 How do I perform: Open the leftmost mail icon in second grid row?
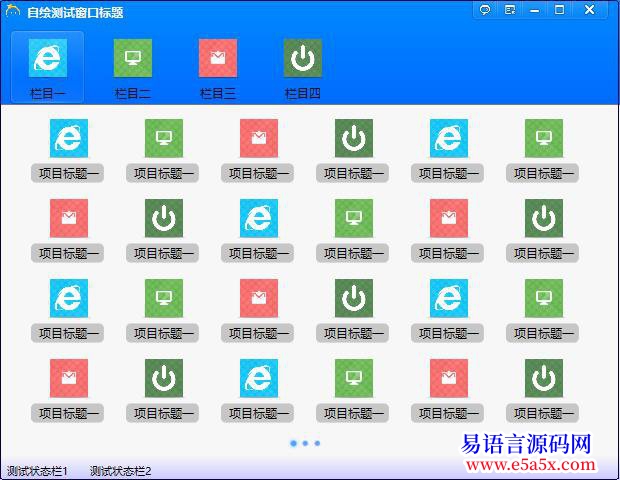coord(69,218)
